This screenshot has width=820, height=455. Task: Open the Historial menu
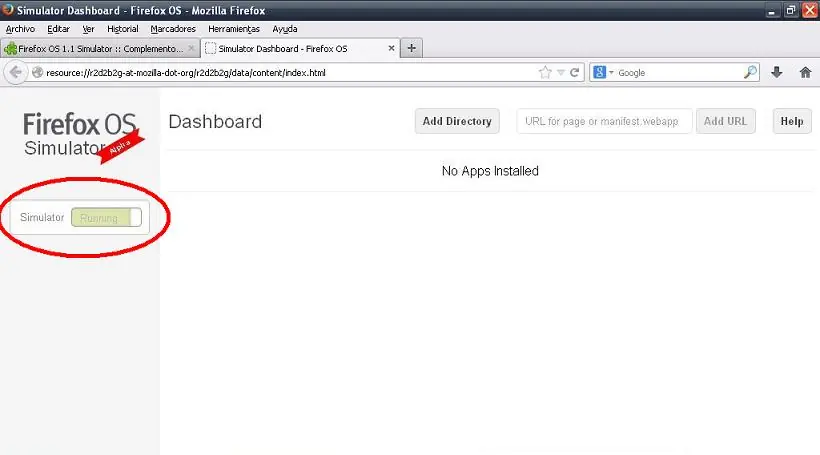122,29
